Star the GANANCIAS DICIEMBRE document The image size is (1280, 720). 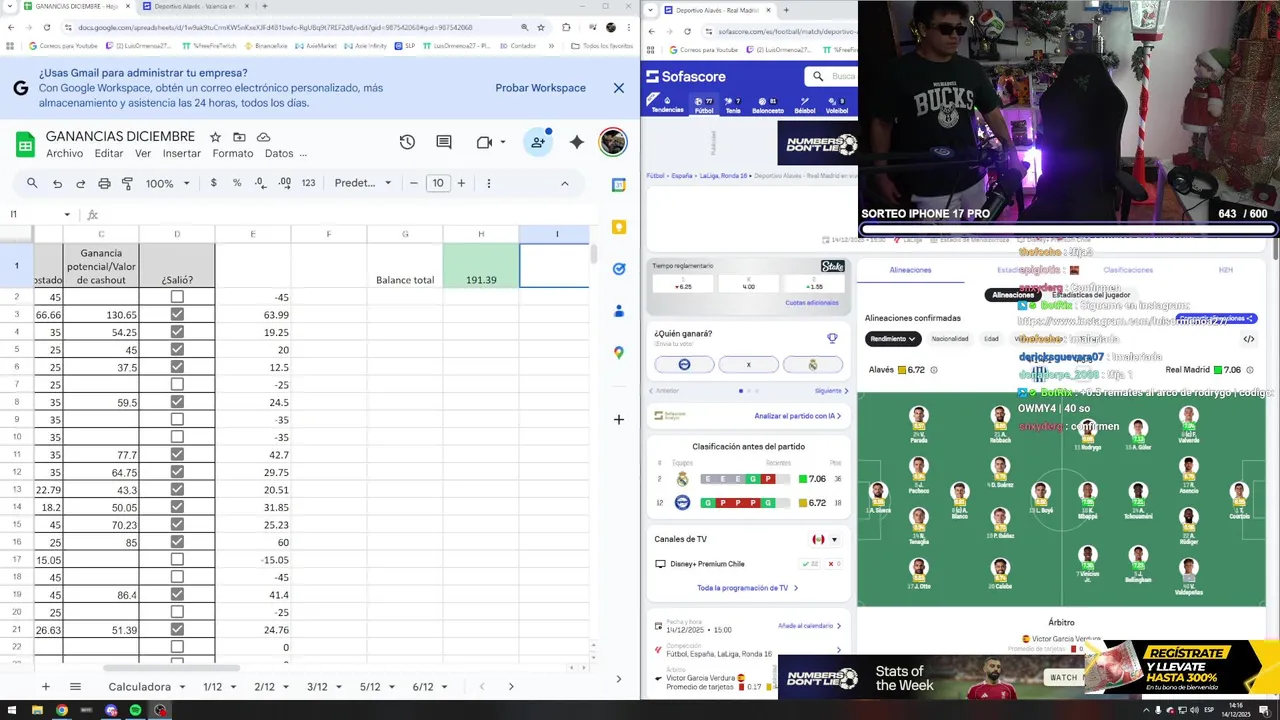215,137
